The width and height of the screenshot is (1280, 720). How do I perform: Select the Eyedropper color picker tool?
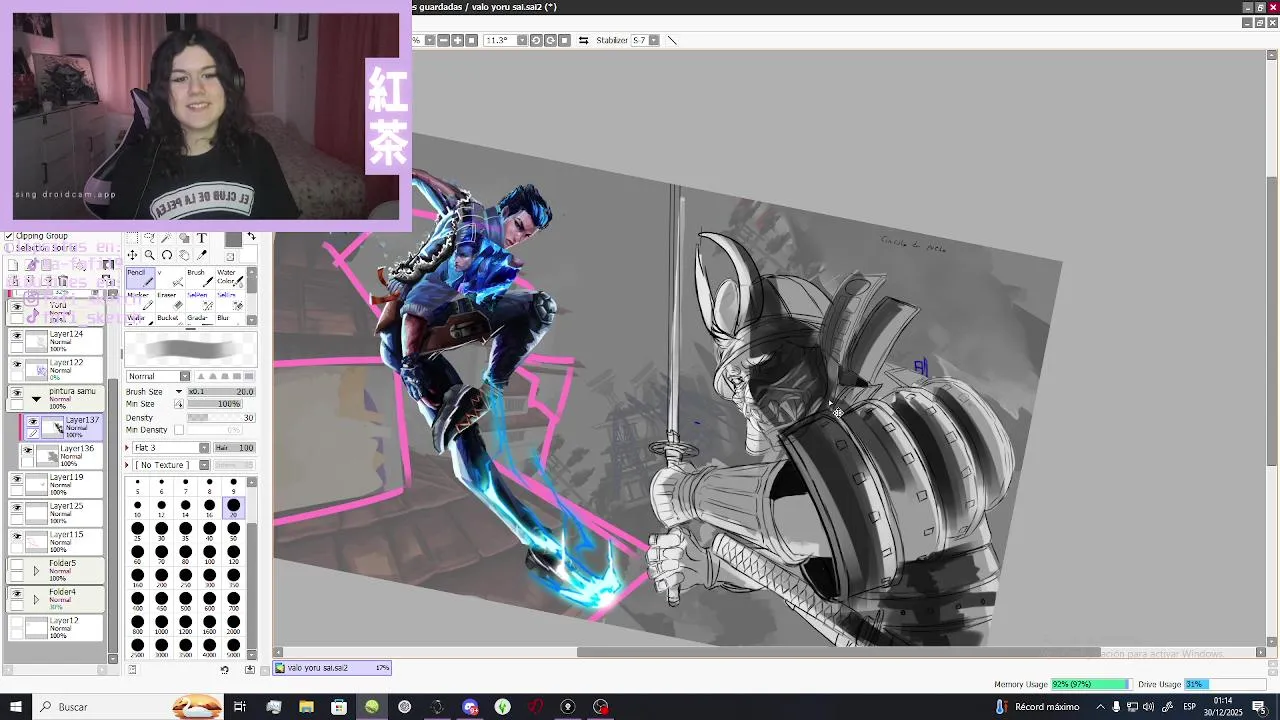201,255
